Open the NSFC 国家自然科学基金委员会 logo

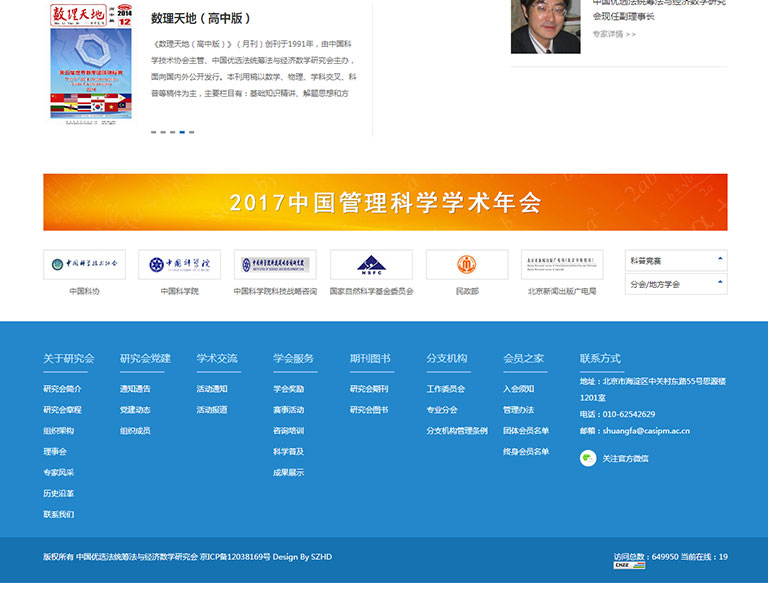[x=371, y=265]
